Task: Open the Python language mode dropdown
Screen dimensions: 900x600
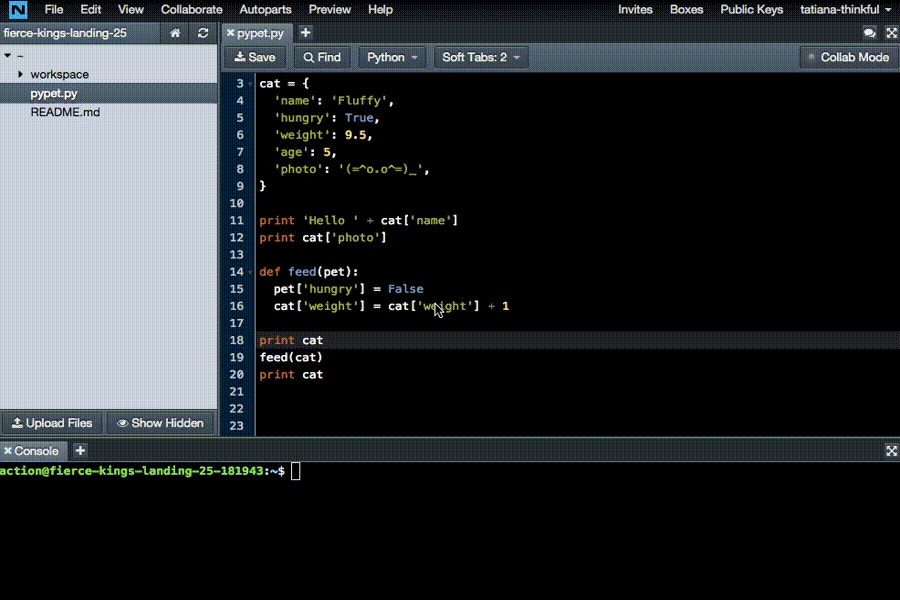Action: pyautogui.click(x=392, y=57)
